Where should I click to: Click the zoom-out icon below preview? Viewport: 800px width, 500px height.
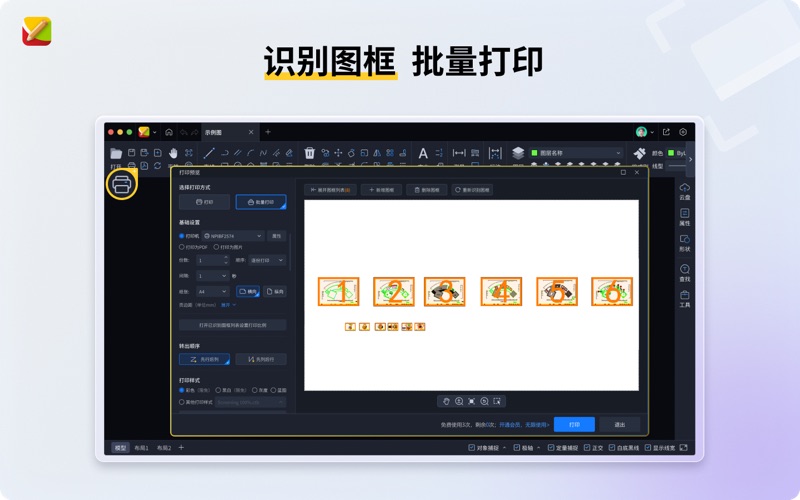coord(484,402)
